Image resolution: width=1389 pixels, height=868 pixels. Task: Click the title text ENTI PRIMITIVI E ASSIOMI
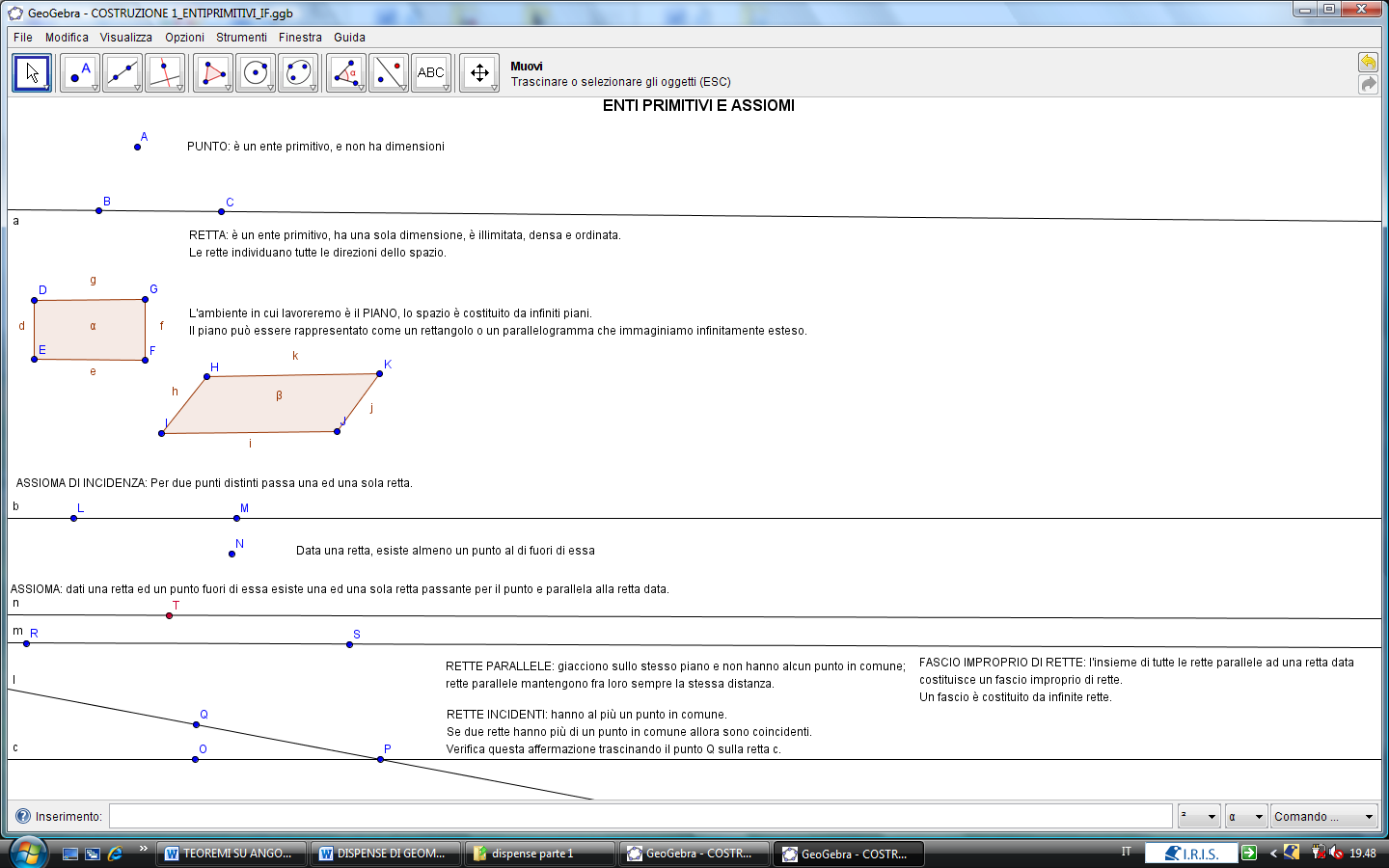point(698,106)
